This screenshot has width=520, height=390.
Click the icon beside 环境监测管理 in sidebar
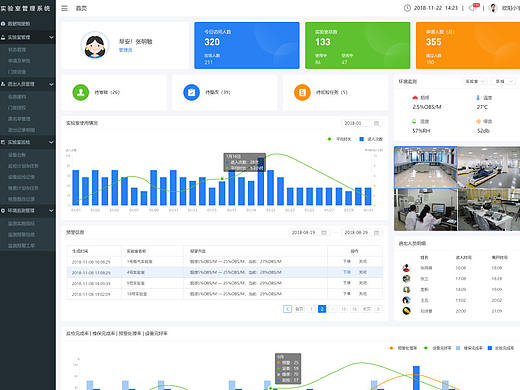pyautogui.click(x=3, y=211)
